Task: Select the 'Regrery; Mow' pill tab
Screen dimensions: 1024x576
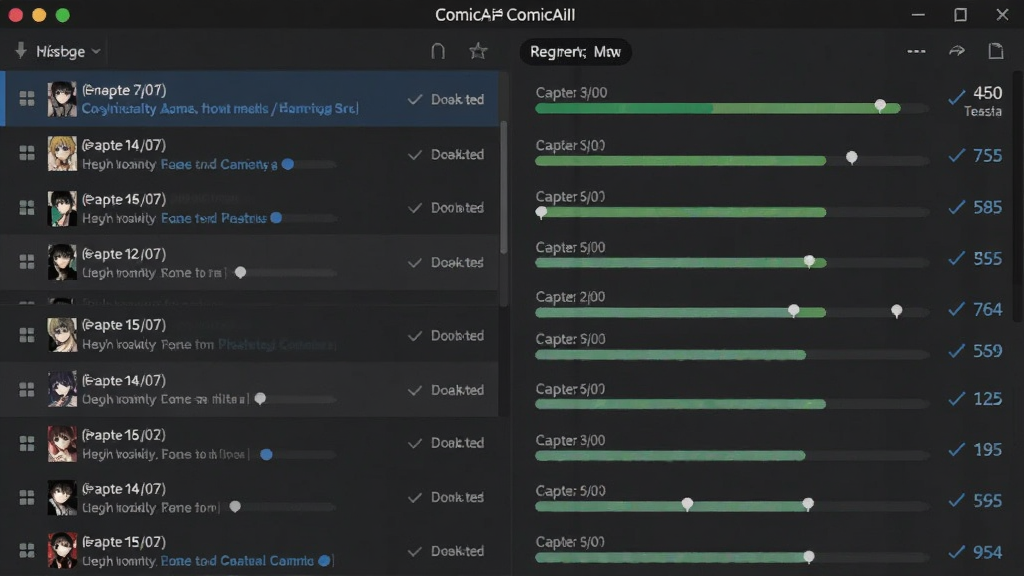Action: (x=575, y=52)
